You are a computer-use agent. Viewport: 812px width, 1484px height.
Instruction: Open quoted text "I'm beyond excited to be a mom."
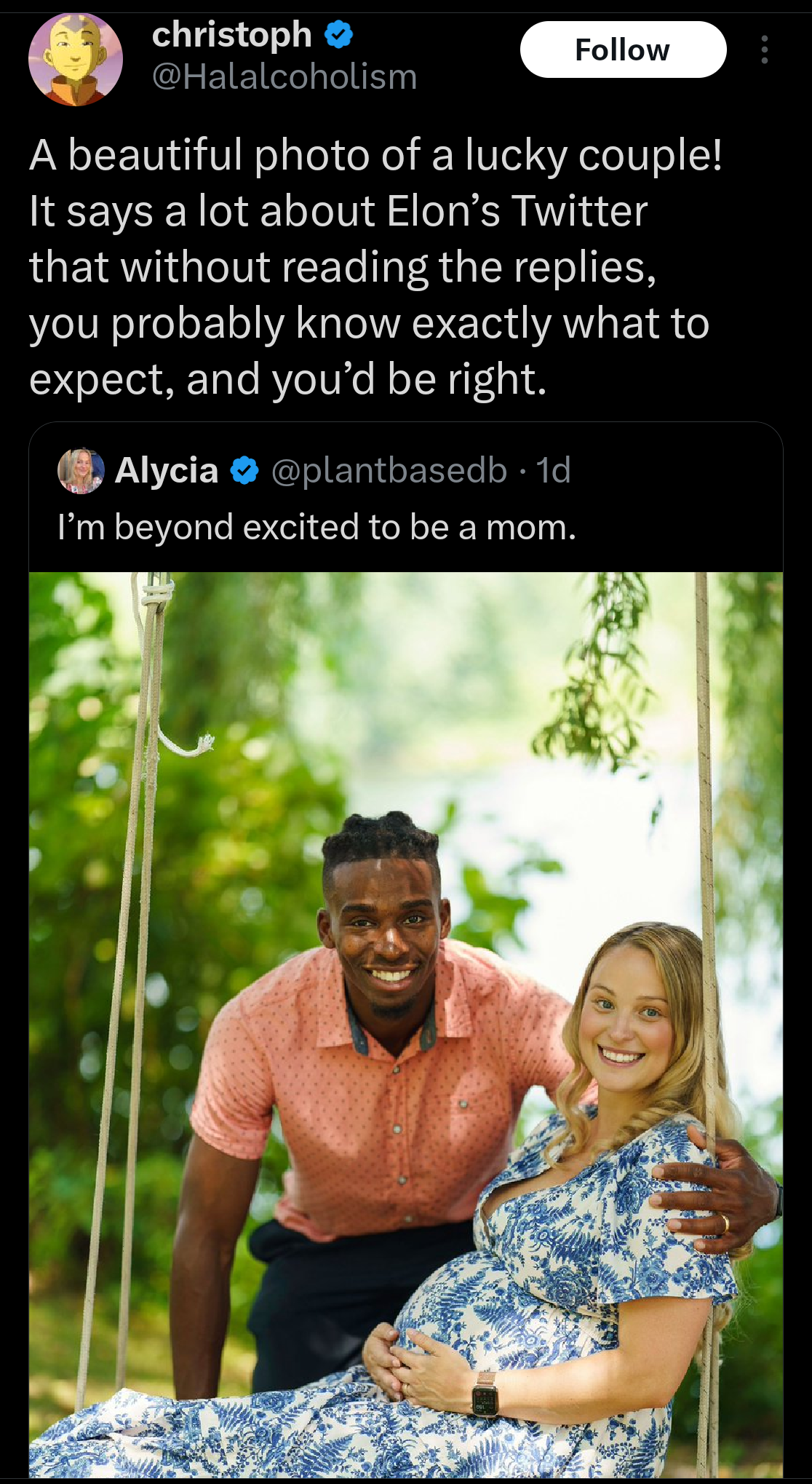point(317,527)
